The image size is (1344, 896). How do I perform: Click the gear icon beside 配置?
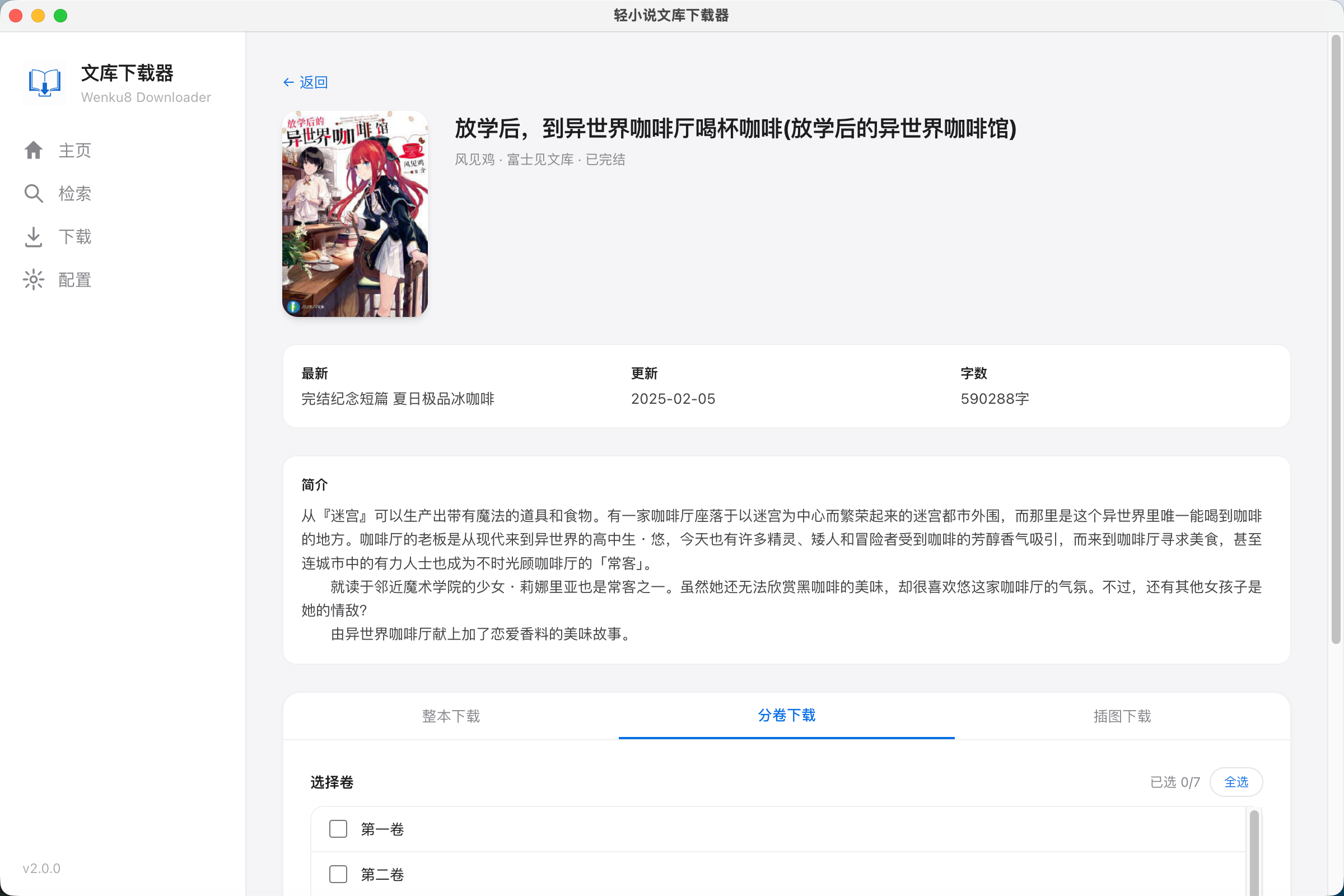(x=33, y=280)
